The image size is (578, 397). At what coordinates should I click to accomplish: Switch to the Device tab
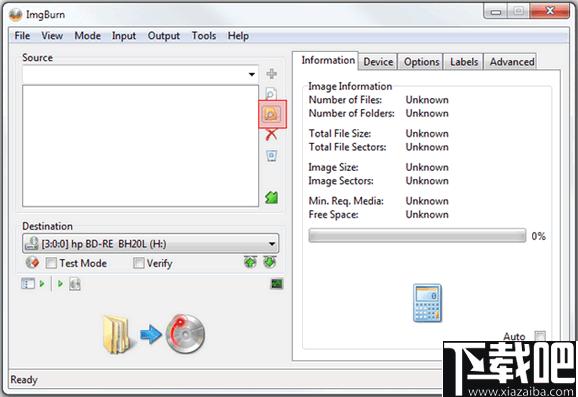point(378,62)
